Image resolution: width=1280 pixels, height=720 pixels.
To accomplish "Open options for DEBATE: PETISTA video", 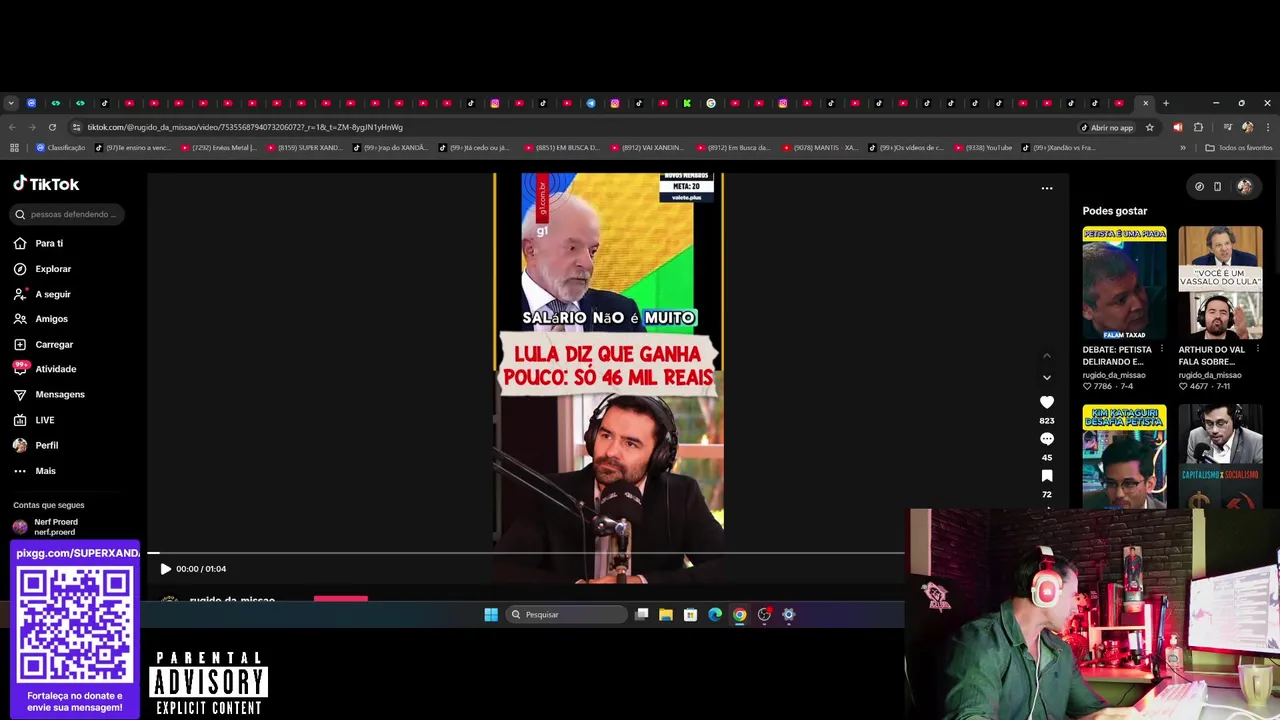I will coord(1161,349).
